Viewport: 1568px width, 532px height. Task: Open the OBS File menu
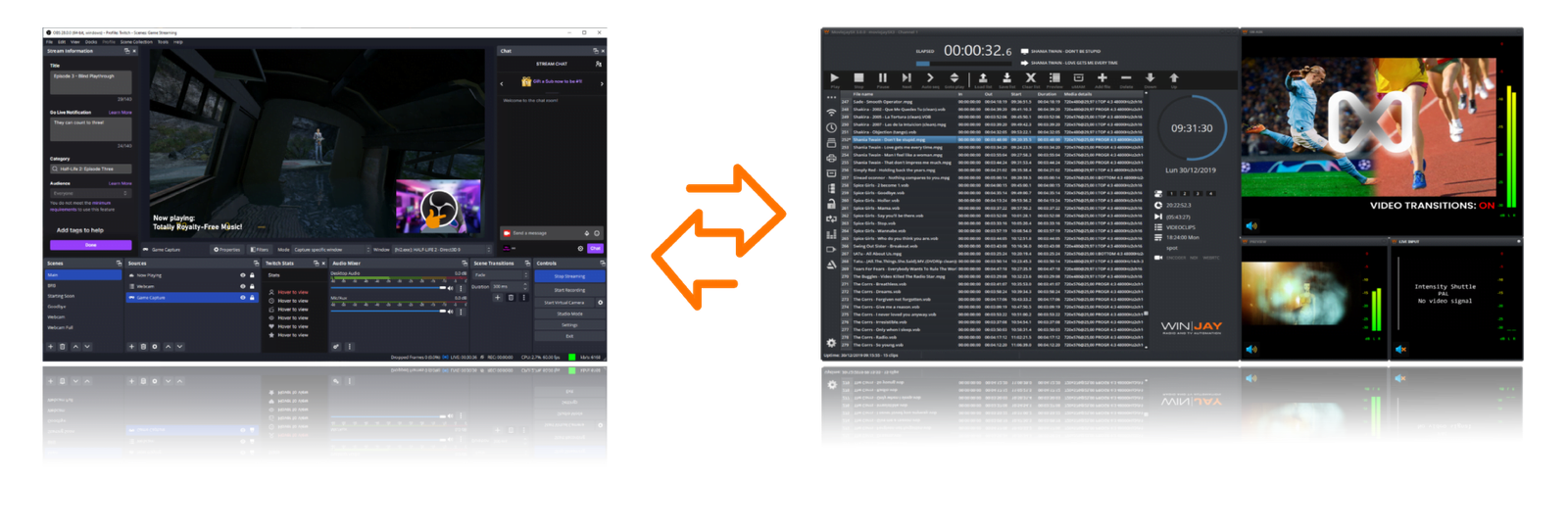click(x=49, y=42)
